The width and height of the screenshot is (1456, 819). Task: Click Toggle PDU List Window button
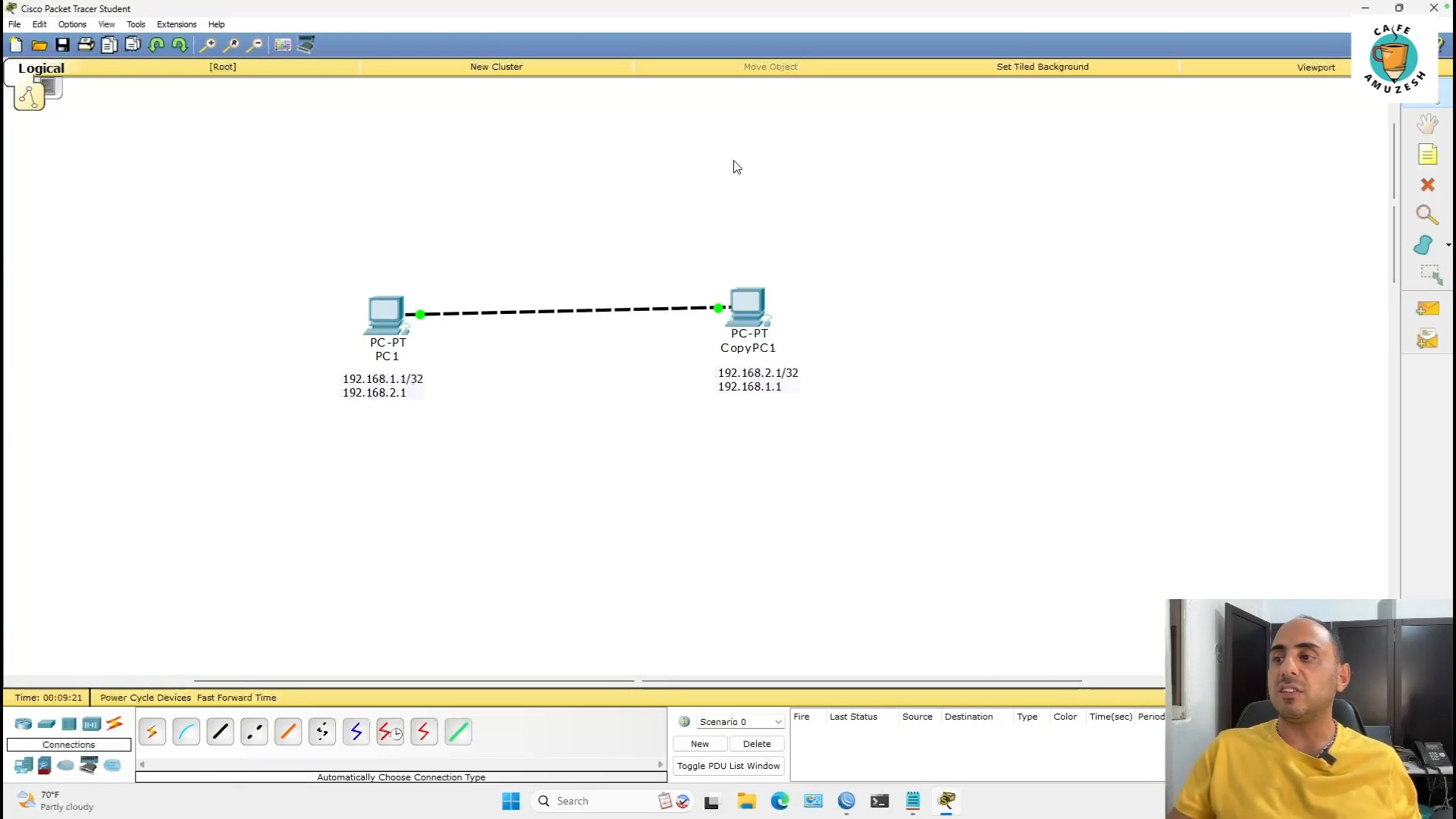click(x=728, y=766)
